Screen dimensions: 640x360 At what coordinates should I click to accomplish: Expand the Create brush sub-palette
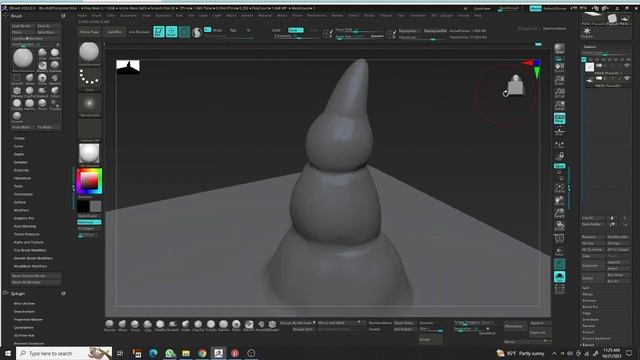coord(19,138)
